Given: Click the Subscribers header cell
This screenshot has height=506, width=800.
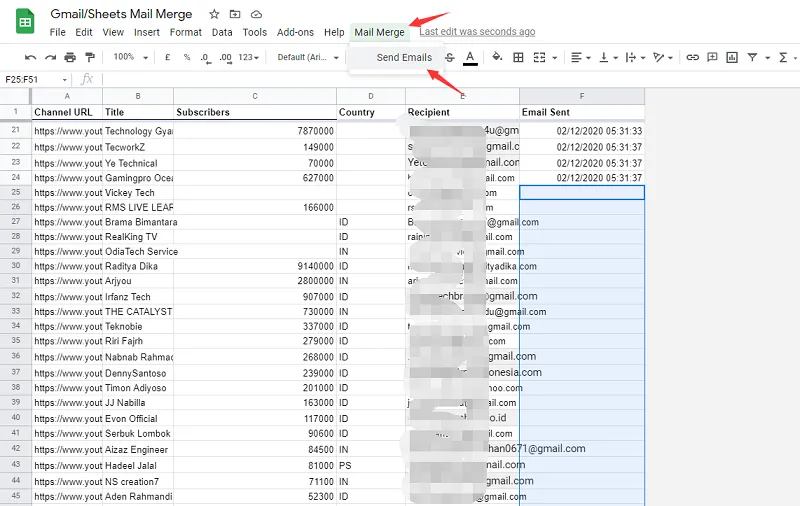Looking at the screenshot, I should 255,112.
